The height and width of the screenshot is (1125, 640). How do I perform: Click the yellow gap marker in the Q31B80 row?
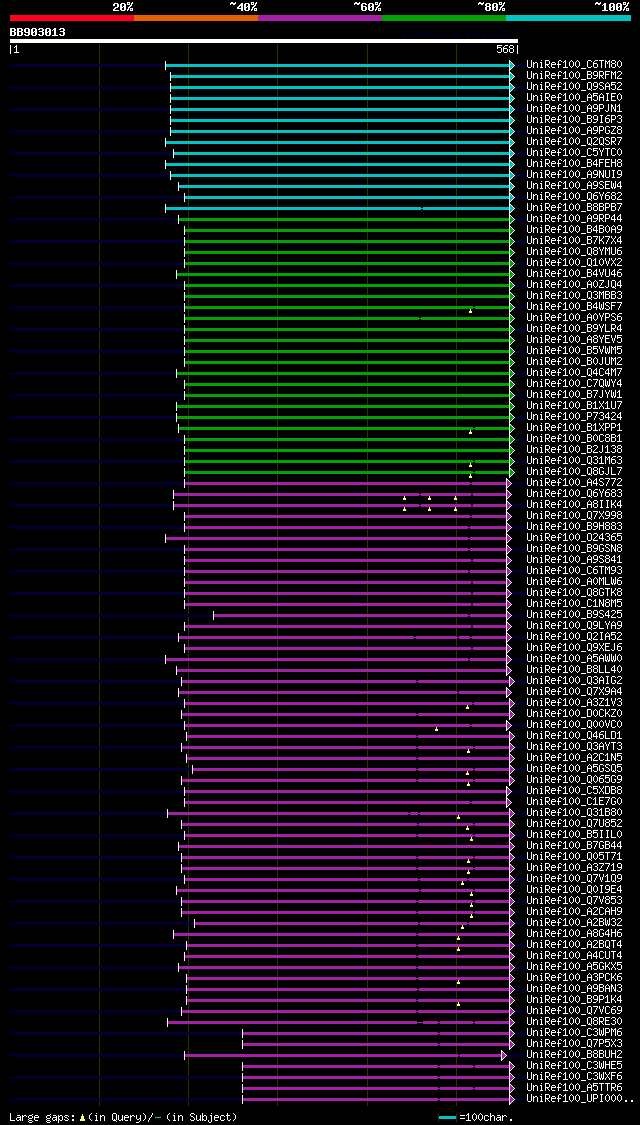point(458,817)
